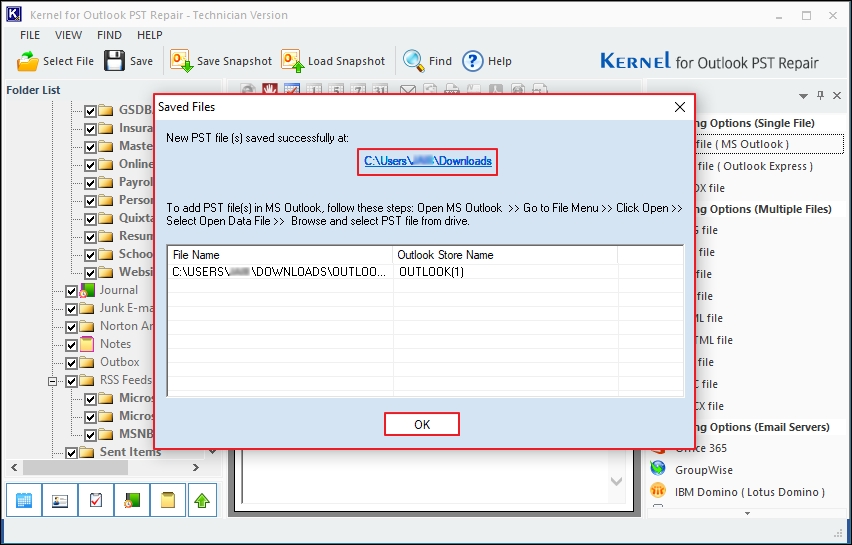Toggle the RSS Feeds checkbox
The image size is (852, 545).
(71, 381)
